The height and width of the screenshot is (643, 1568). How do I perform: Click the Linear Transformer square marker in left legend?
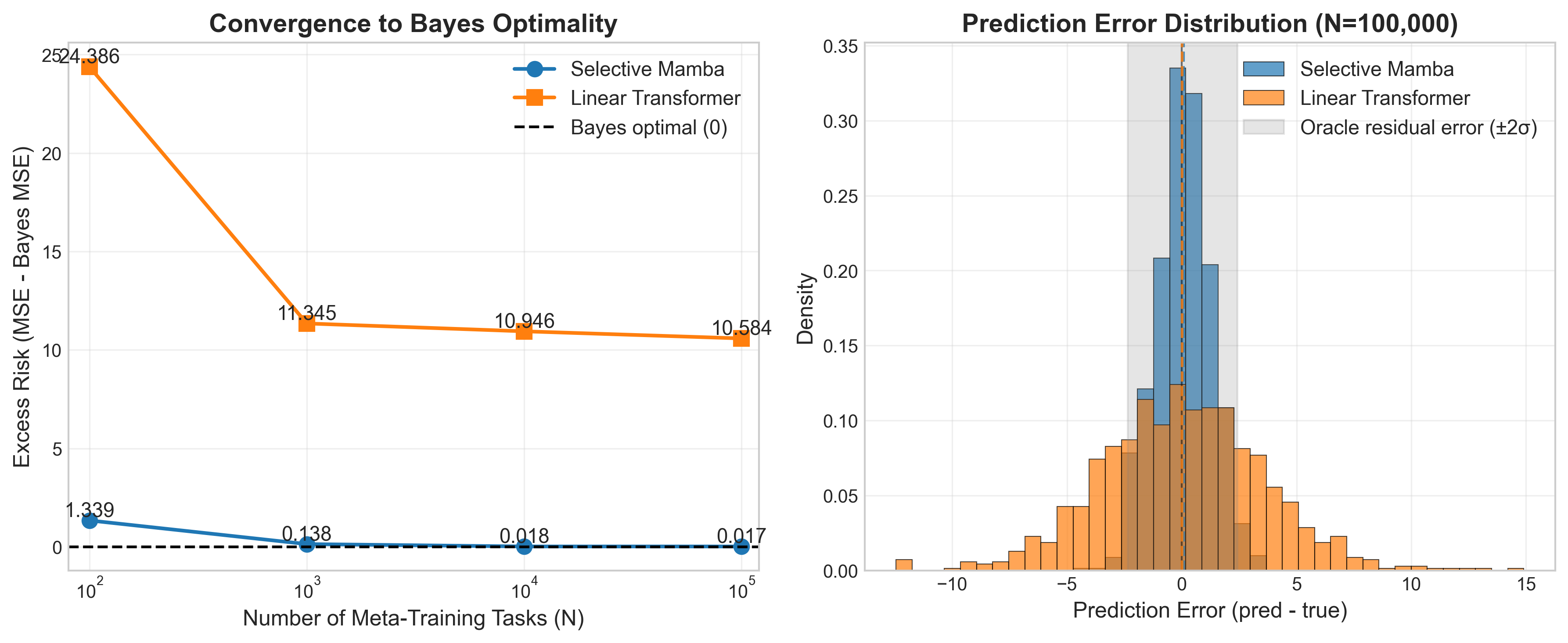pos(534,98)
